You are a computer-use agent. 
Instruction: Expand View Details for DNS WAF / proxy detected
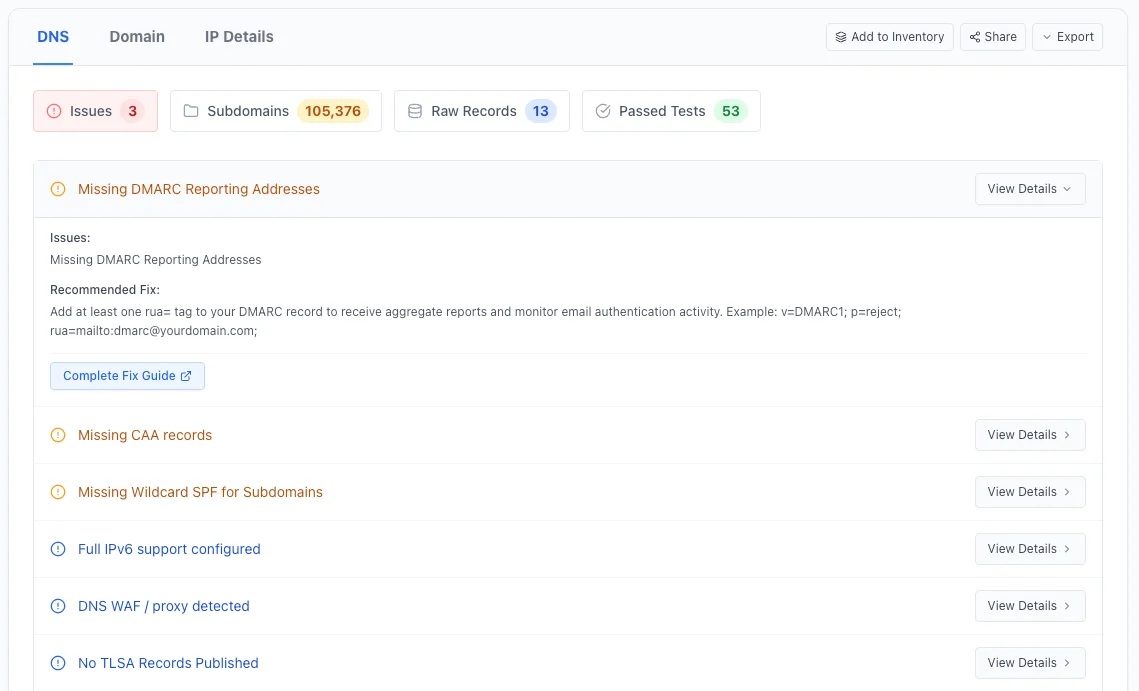click(1030, 606)
